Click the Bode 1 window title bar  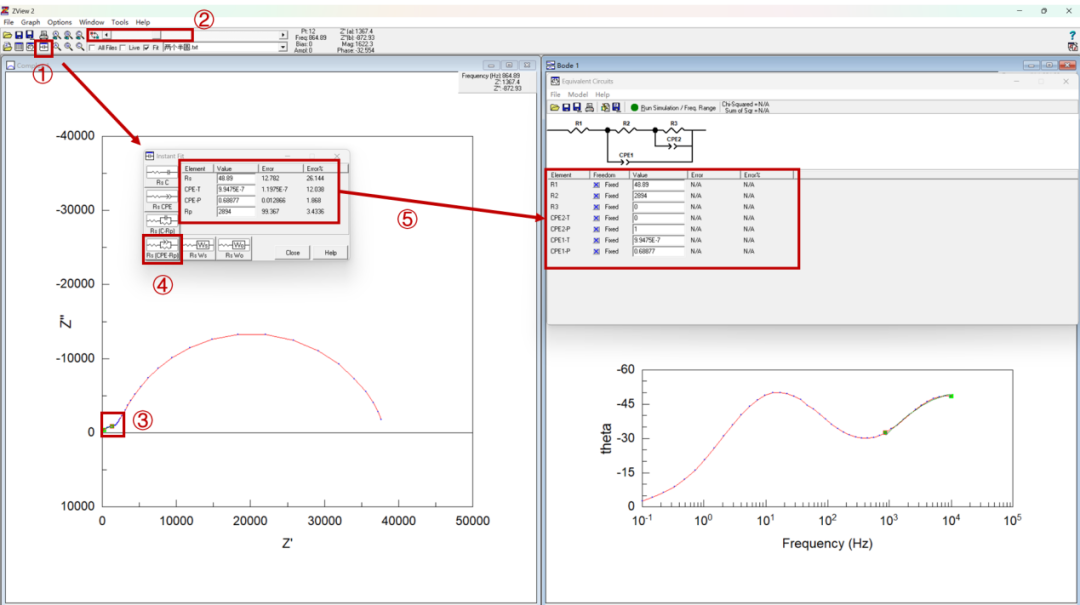tap(810, 65)
